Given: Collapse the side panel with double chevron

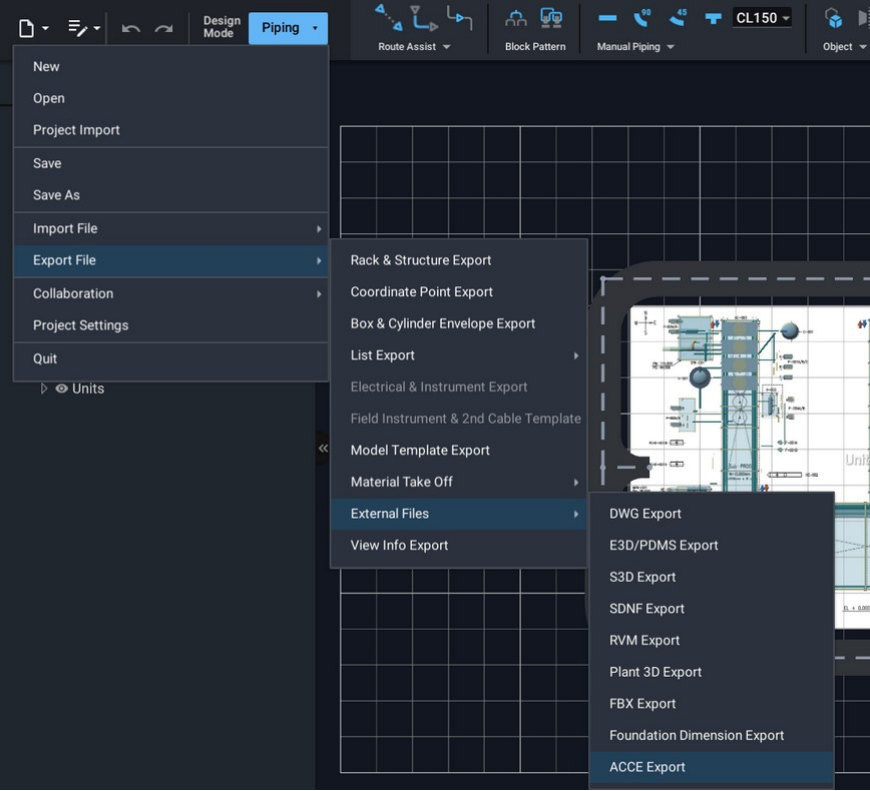Looking at the screenshot, I should point(323,448).
